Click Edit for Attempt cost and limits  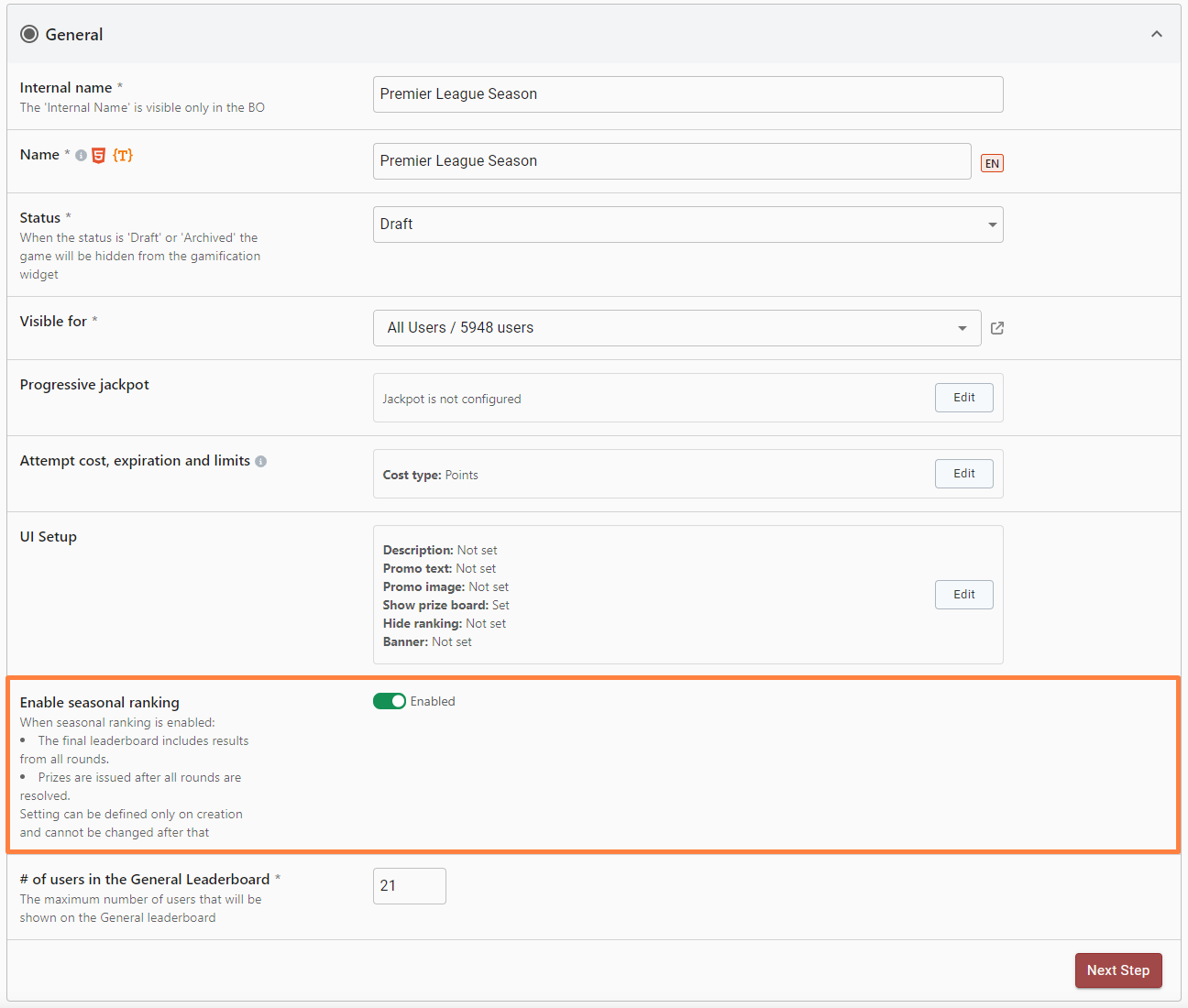tap(963, 474)
